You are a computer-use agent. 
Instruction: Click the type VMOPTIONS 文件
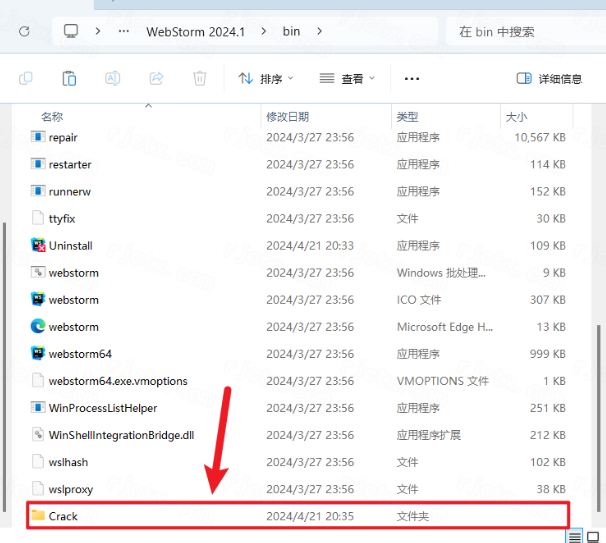click(443, 381)
